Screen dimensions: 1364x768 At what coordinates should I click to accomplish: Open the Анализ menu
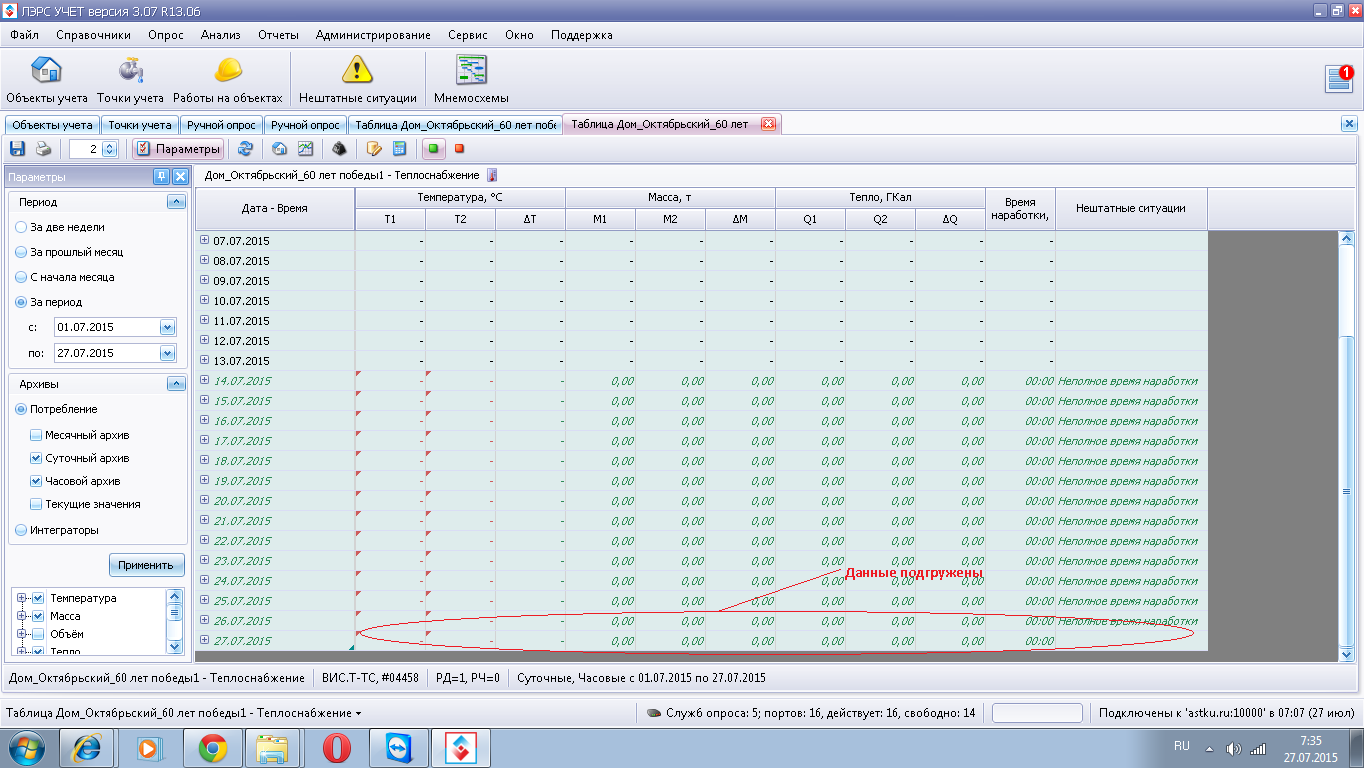pos(220,35)
